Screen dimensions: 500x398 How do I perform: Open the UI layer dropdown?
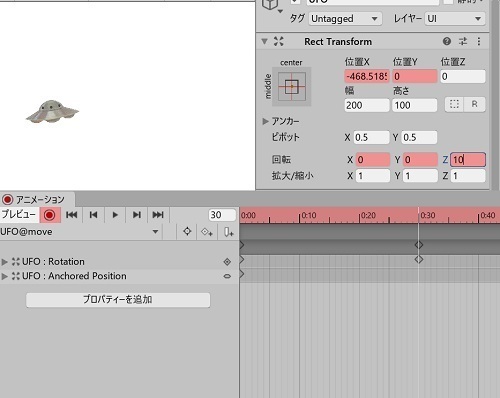click(455, 19)
